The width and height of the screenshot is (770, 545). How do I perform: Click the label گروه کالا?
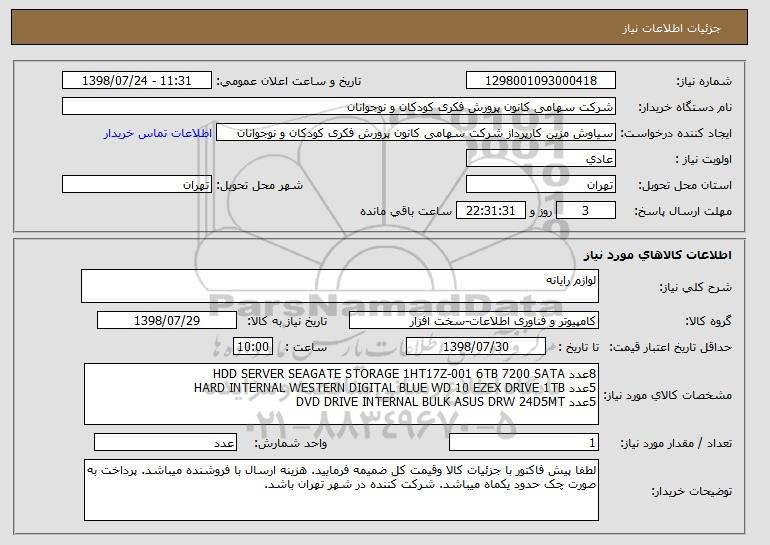[708, 322]
